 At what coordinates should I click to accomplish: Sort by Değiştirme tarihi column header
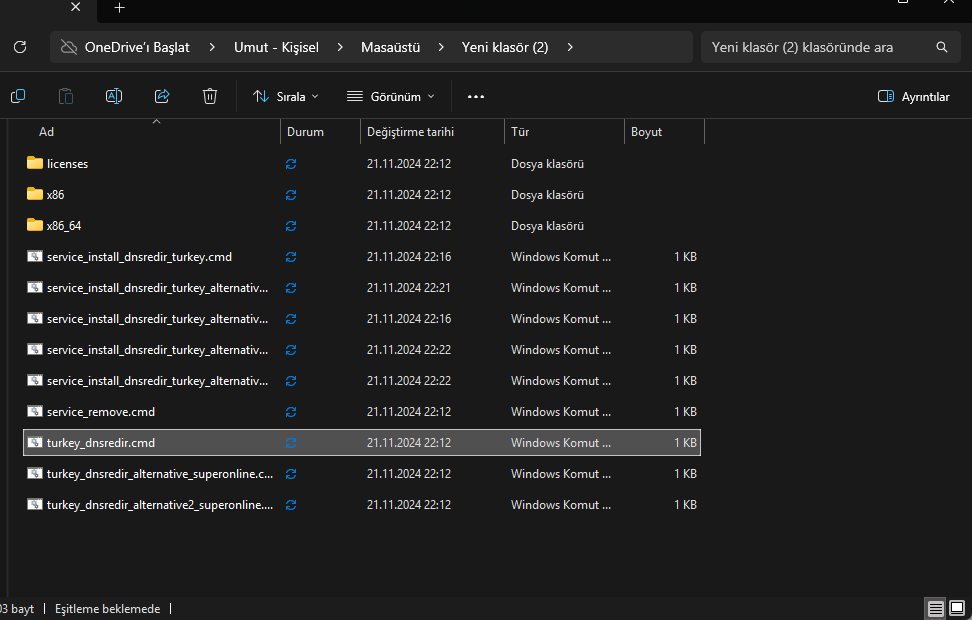click(x=410, y=132)
